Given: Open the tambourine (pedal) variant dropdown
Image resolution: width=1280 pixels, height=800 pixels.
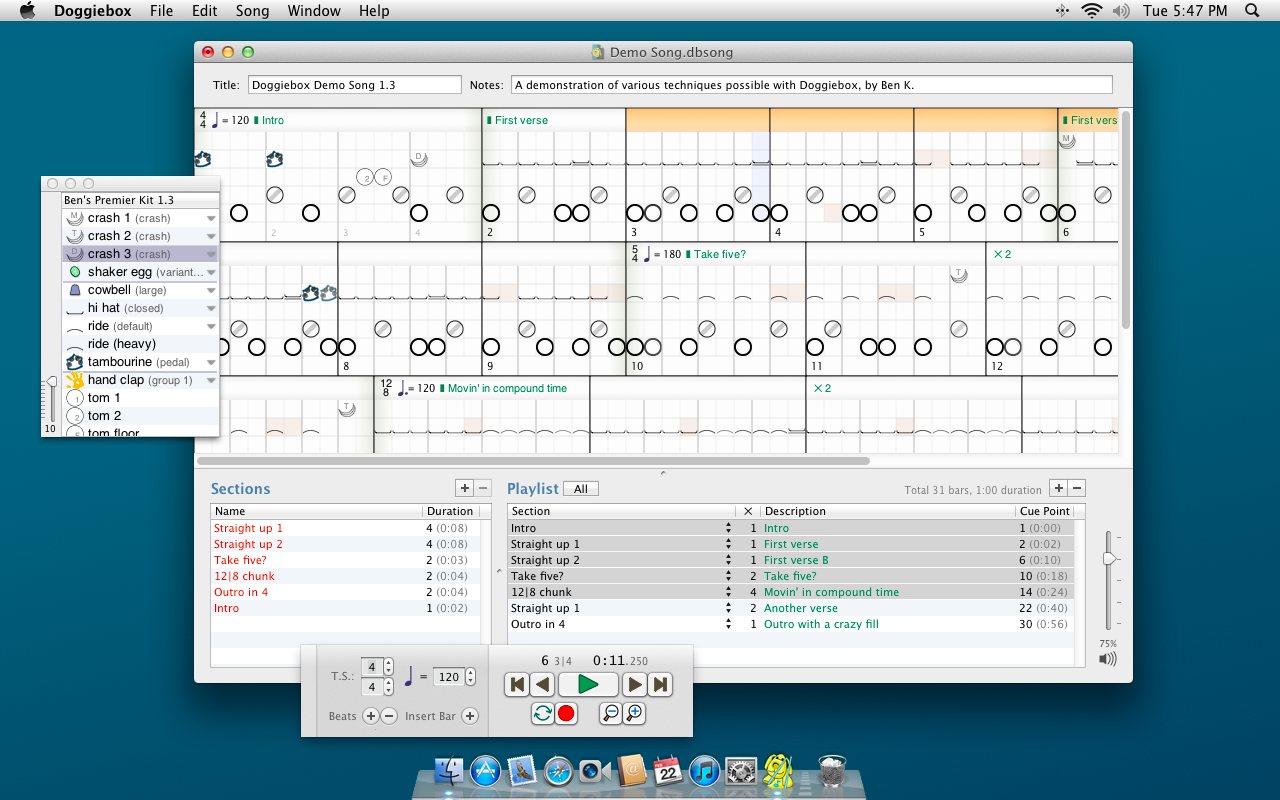Looking at the screenshot, I should pyautogui.click(x=211, y=362).
